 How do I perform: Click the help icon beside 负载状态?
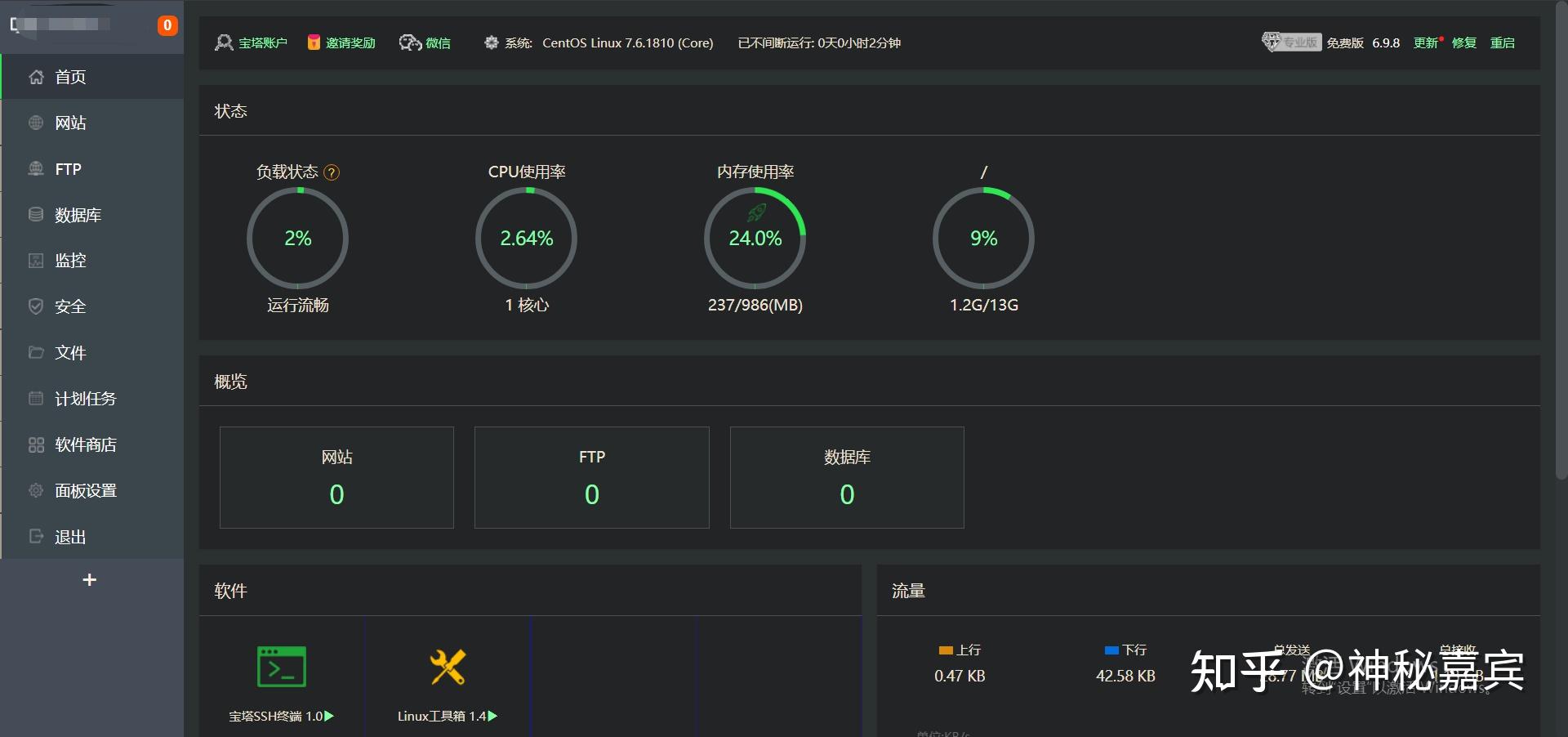[x=332, y=172]
